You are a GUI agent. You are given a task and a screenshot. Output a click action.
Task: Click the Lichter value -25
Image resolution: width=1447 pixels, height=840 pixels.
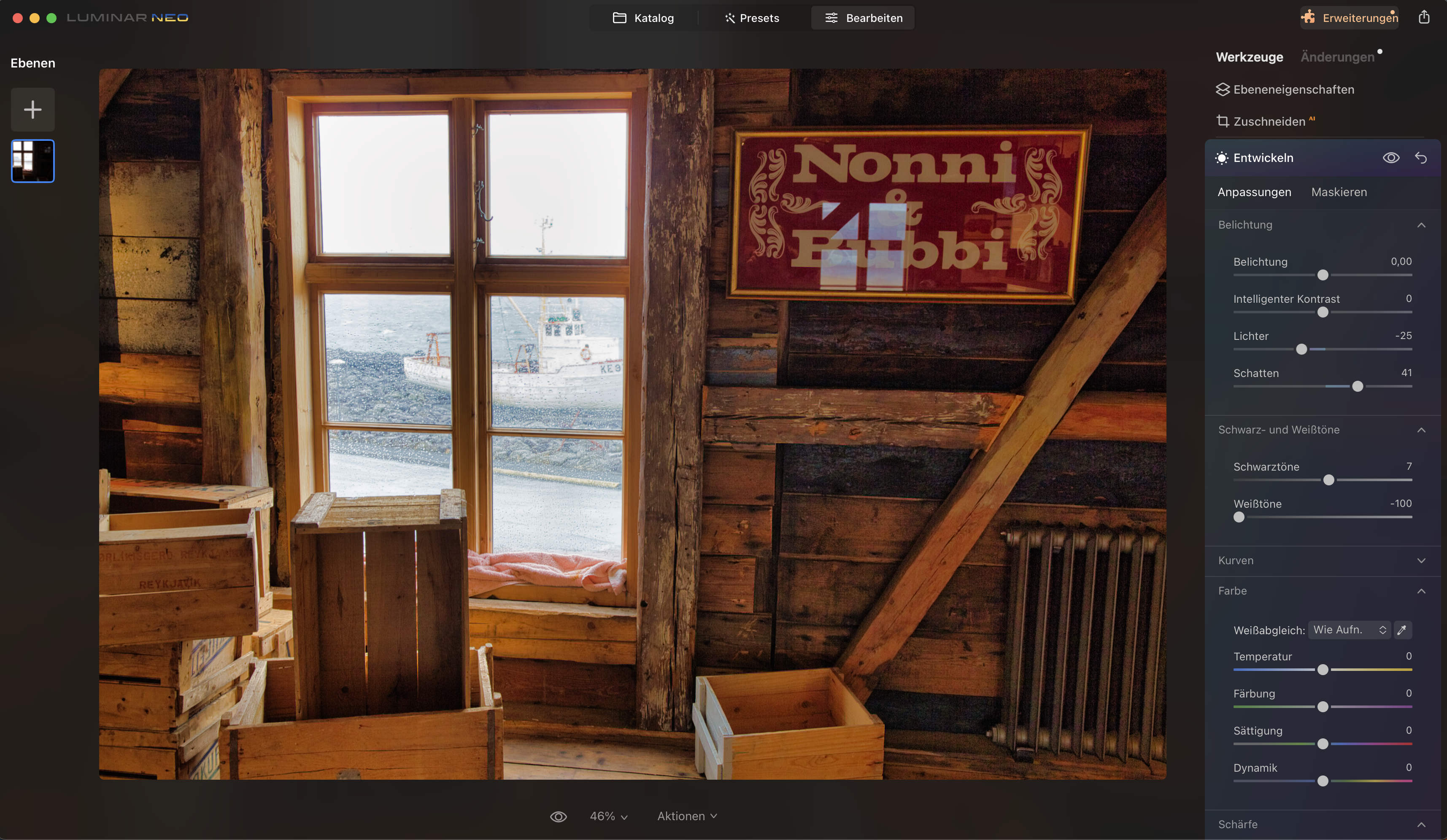click(1404, 336)
